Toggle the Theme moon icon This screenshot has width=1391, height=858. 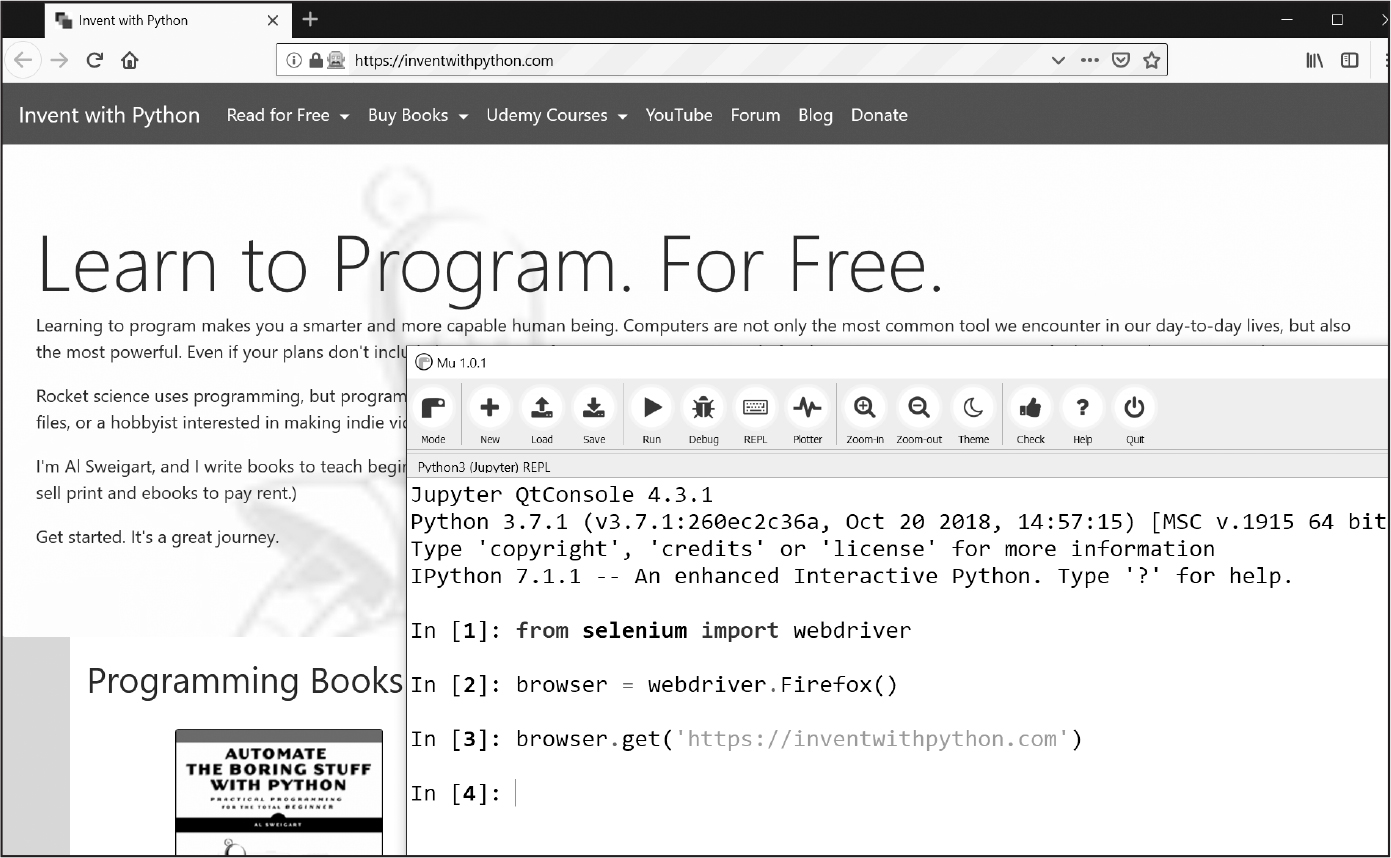tap(973, 409)
